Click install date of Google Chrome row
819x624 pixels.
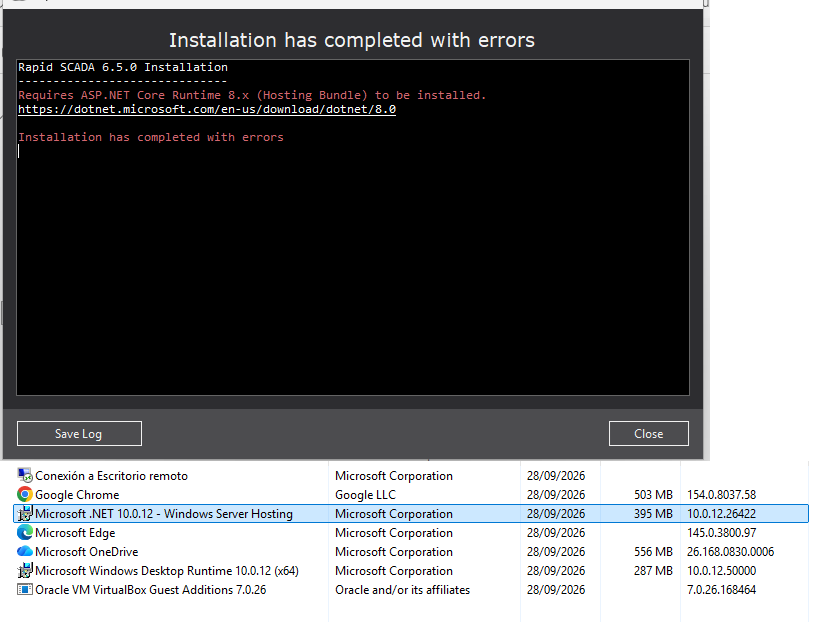tap(556, 495)
